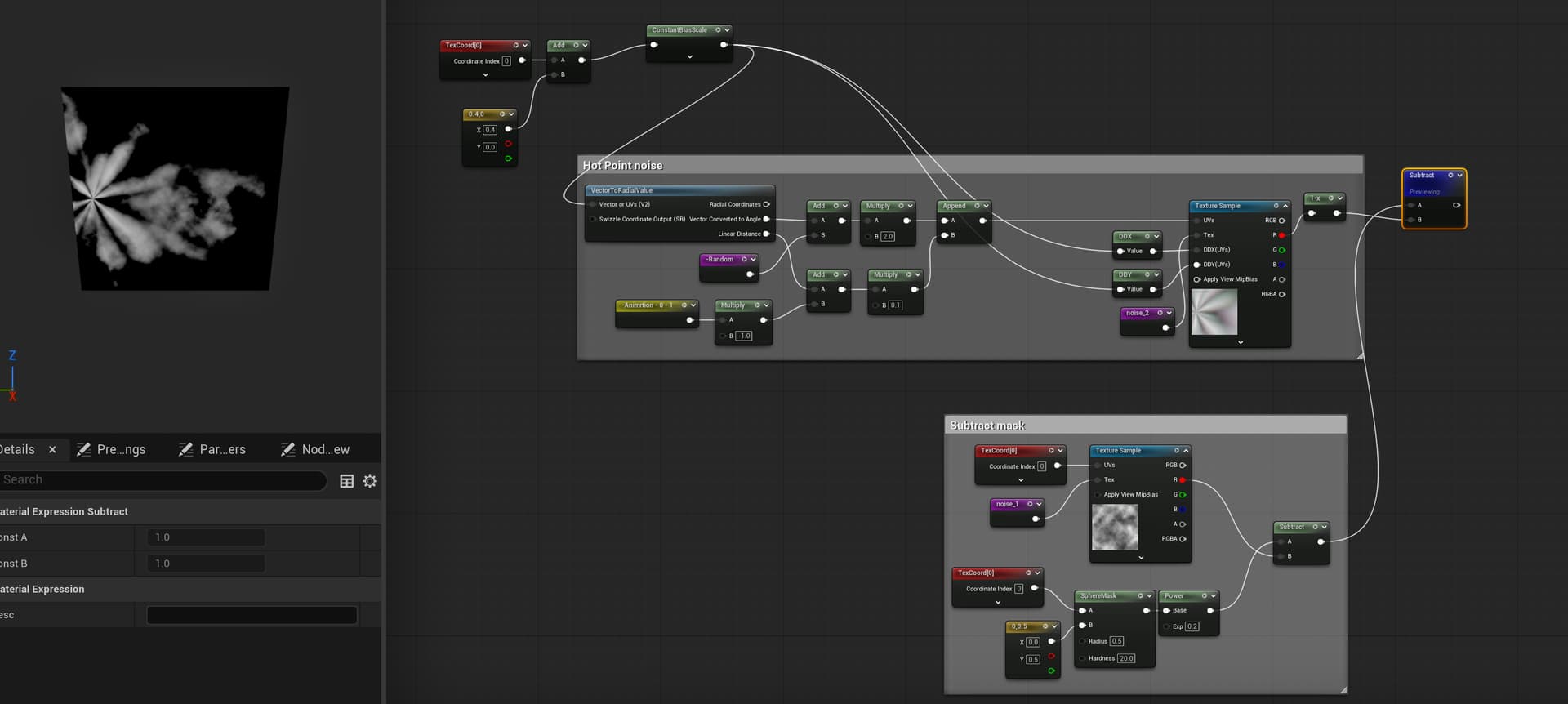Image resolution: width=1568 pixels, height=704 pixels.
Task: Toggle preview circle on the ConstantBiasScale node
Action: point(718,30)
